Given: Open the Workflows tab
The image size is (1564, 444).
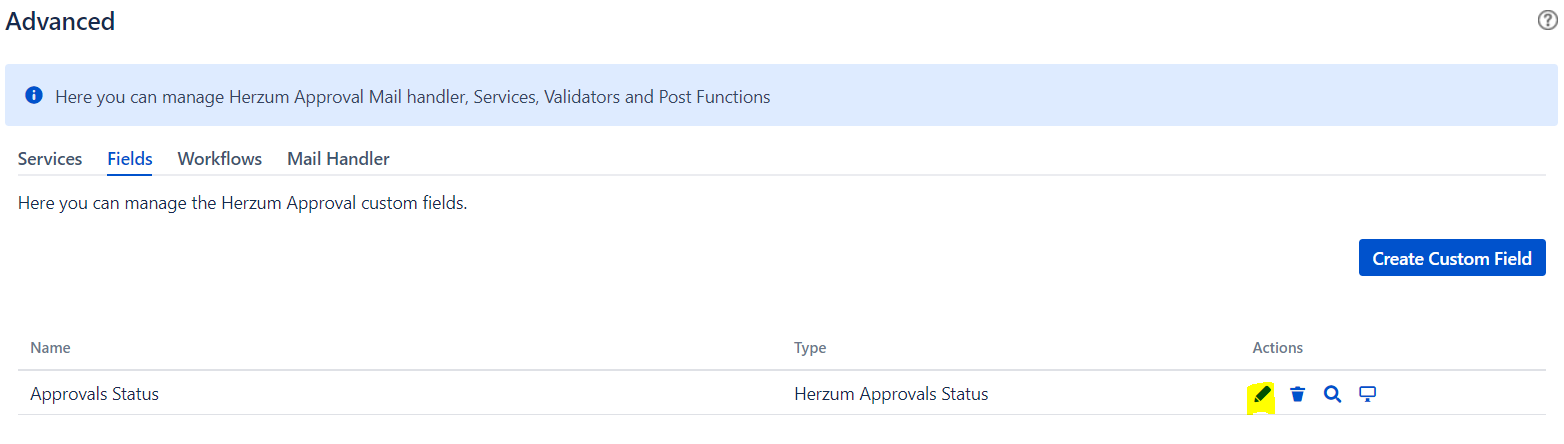Looking at the screenshot, I should click(x=220, y=159).
